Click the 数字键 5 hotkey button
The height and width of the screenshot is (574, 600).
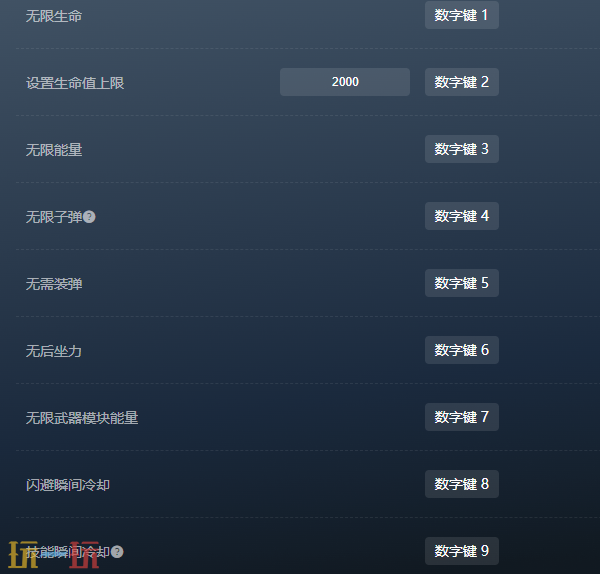(461, 283)
